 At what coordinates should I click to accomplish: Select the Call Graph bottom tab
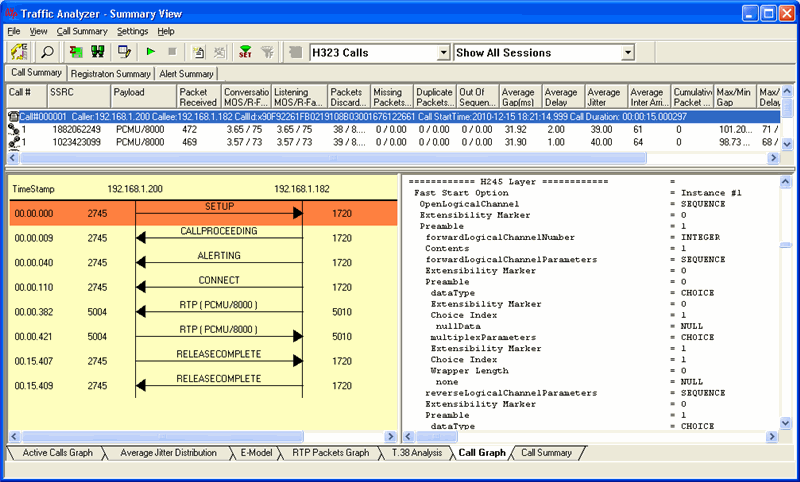(x=482, y=453)
